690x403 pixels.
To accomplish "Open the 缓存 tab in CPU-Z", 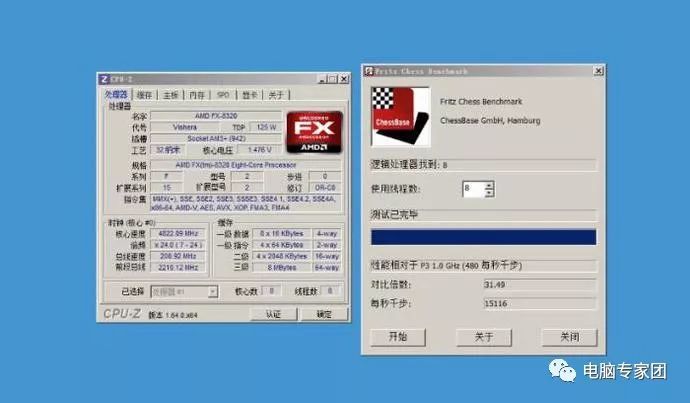I will [144, 95].
